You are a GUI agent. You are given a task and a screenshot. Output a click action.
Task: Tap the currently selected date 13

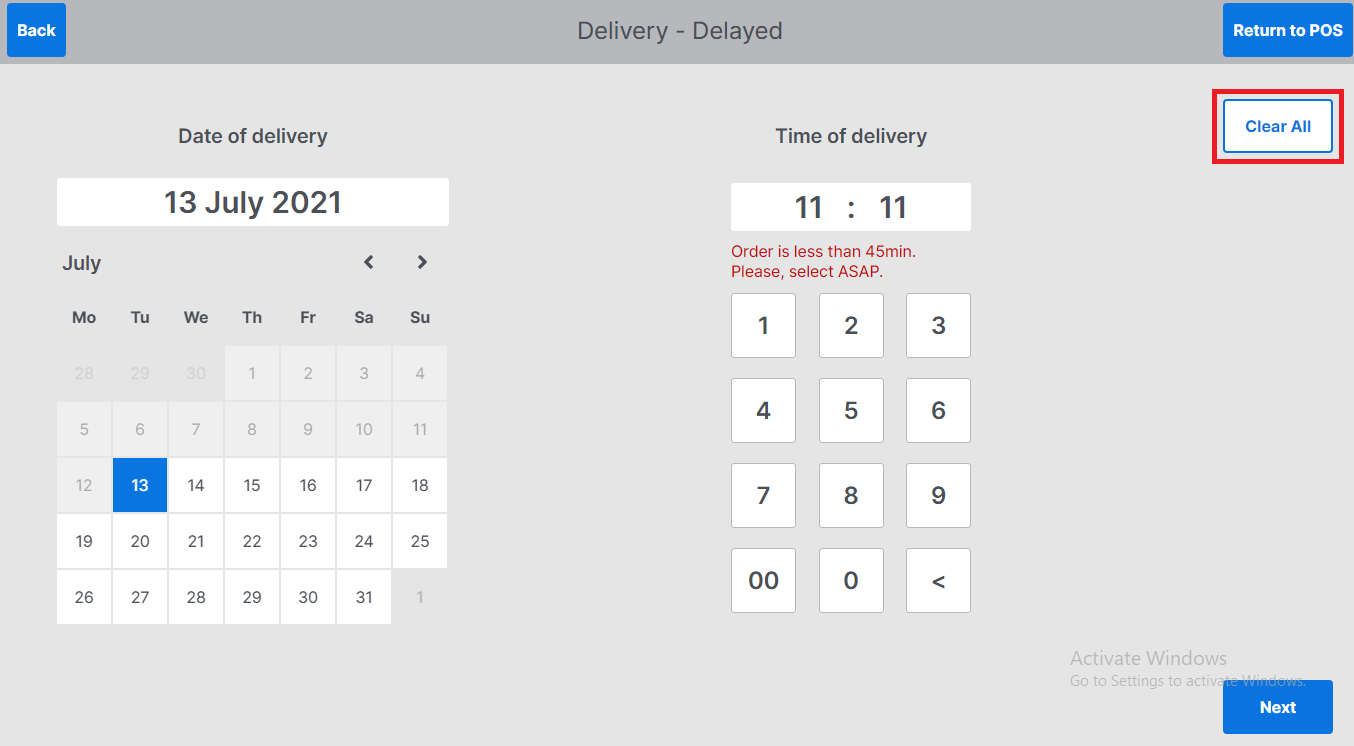coord(140,485)
